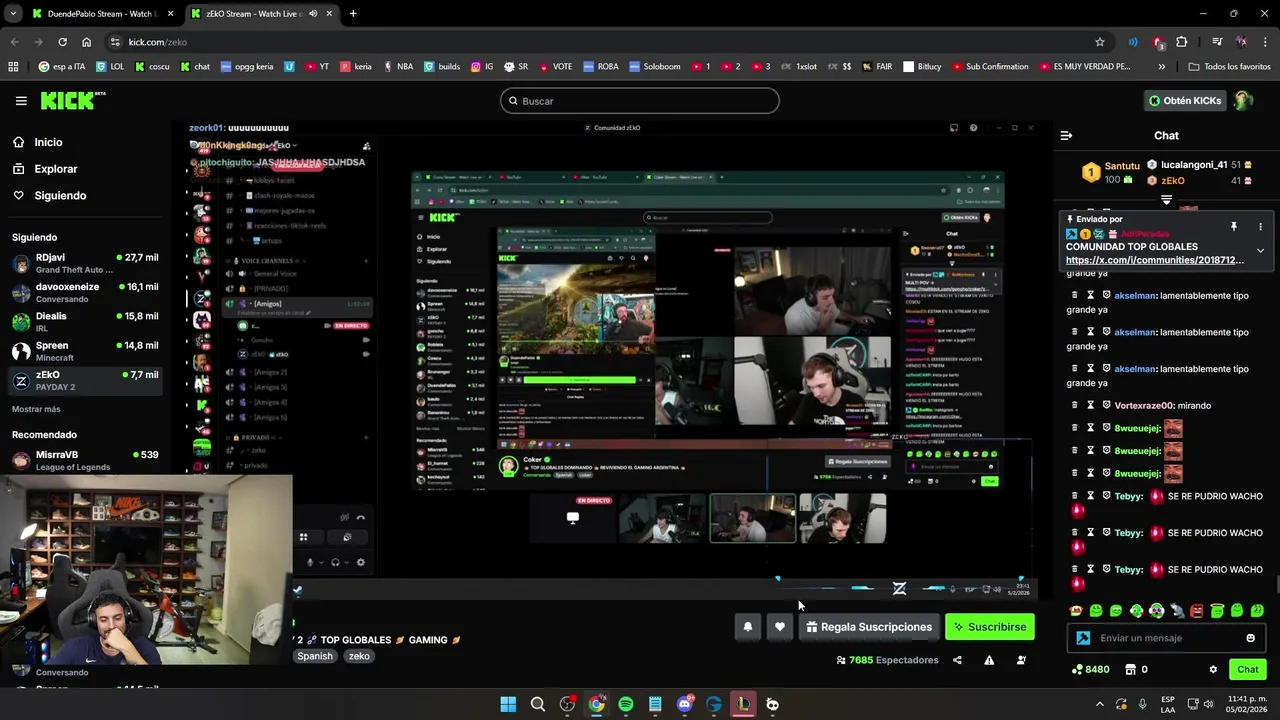
Task: Click the report warning triangle icon
Action: pyautogui.click(x=989, y=660)
